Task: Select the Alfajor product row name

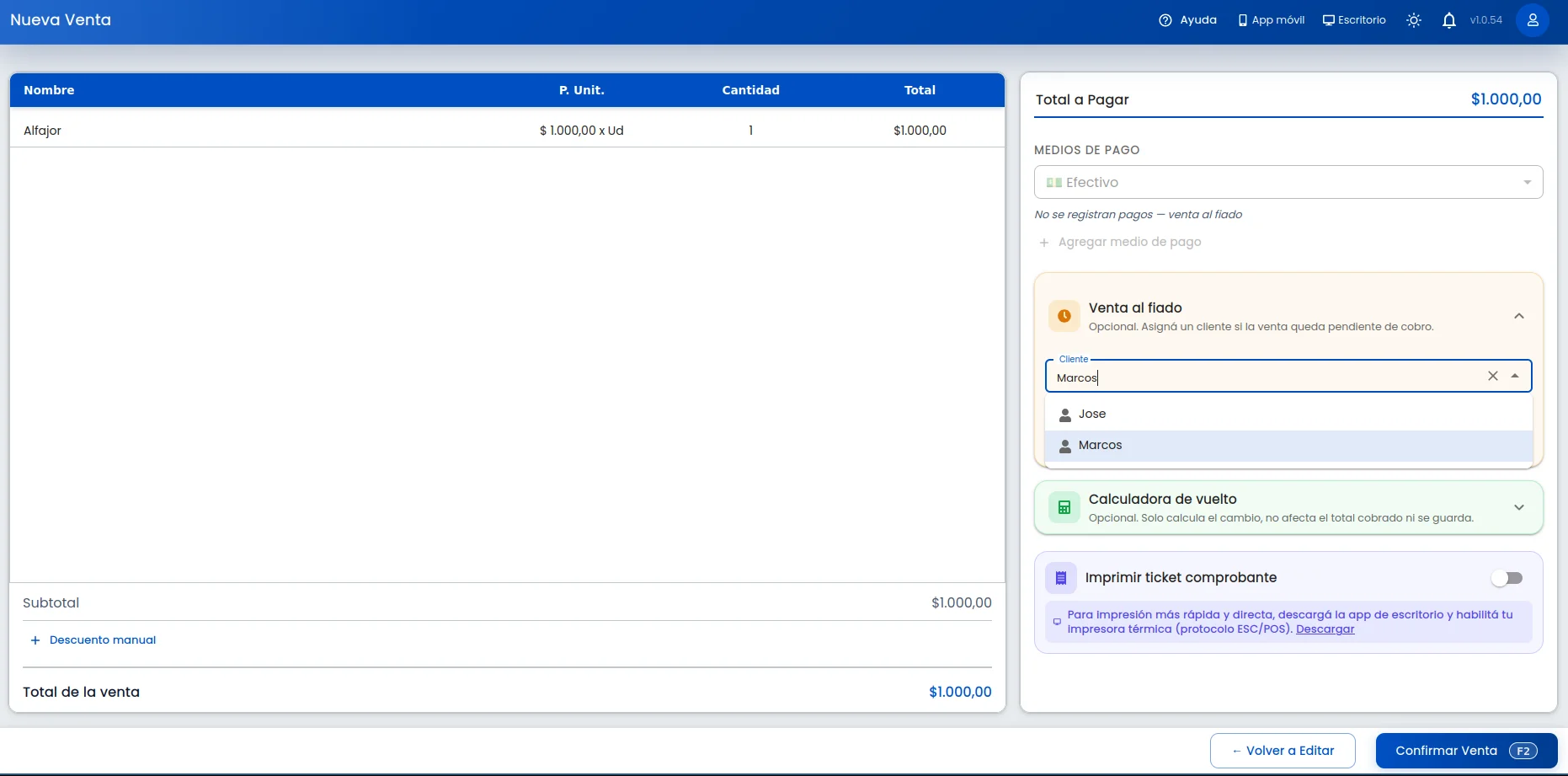Action: coord(42,131)
